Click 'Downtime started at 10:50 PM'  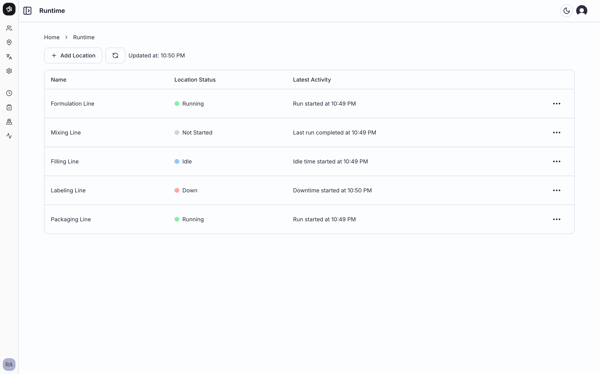(332, 190)
